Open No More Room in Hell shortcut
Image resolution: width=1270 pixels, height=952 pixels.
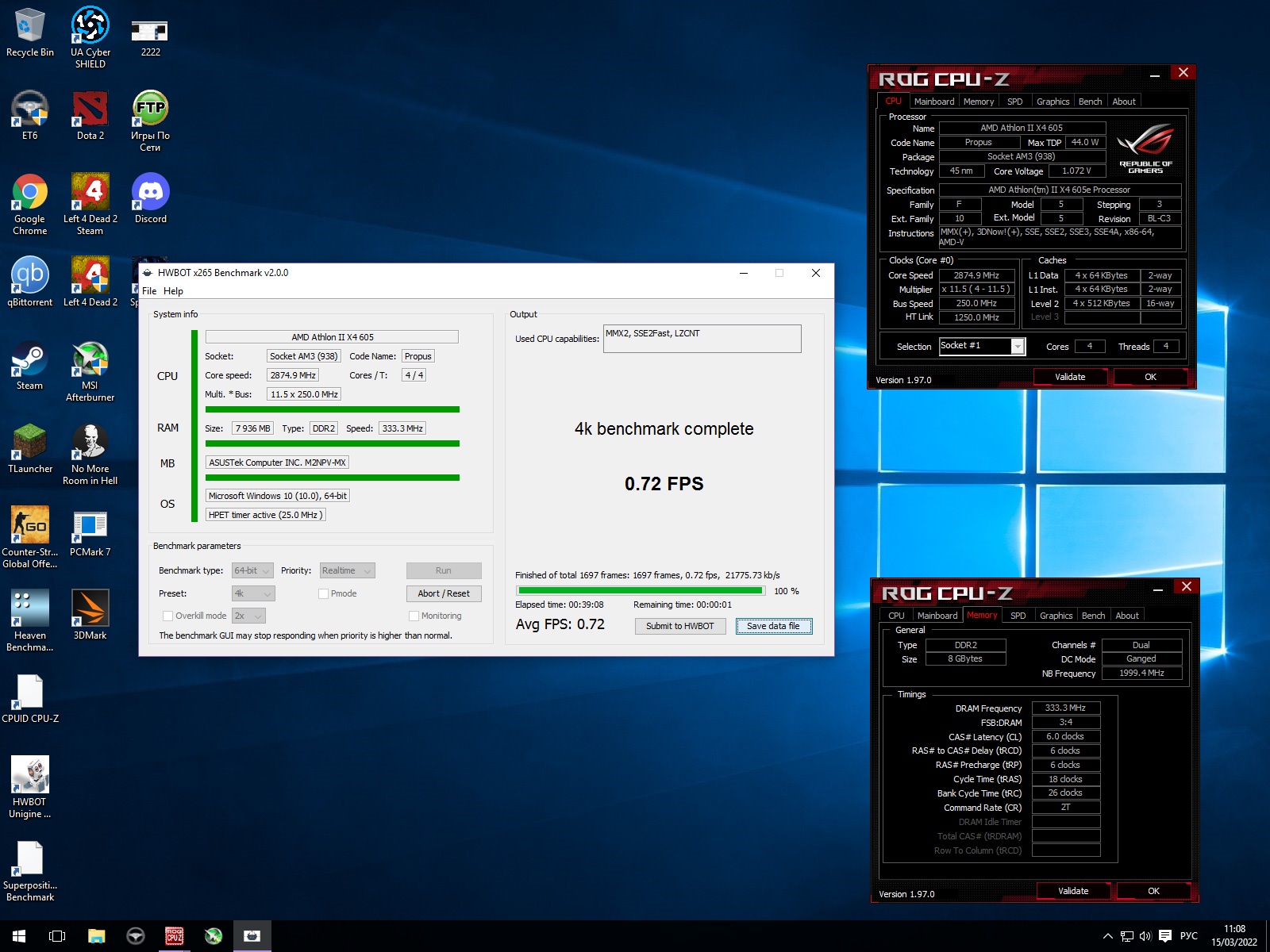coord(90,454)
